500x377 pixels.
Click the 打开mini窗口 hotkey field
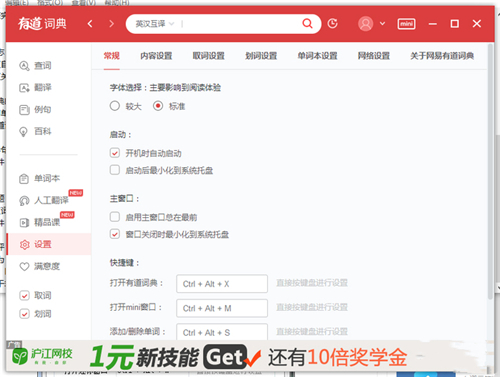[x=222, y=308]
